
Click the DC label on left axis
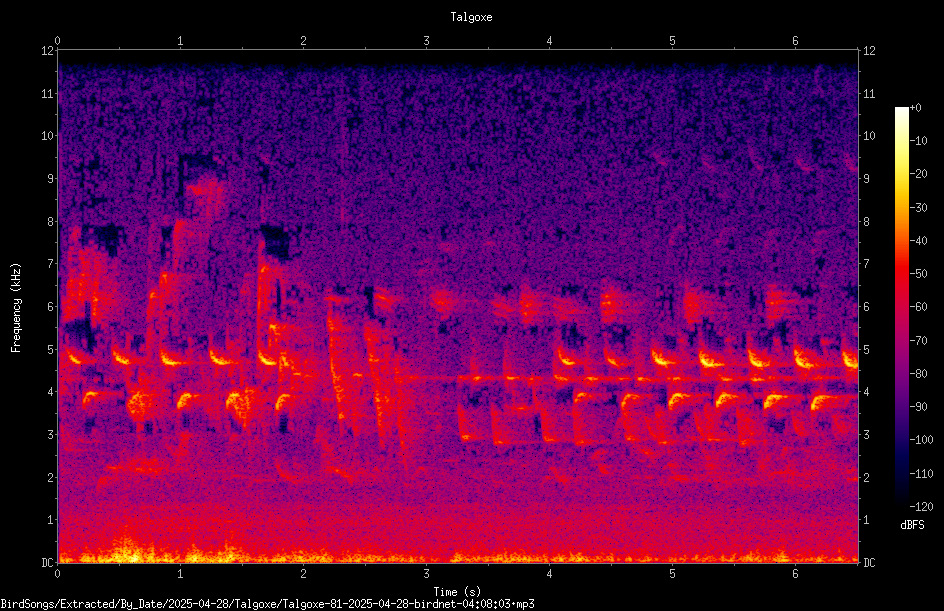pyautogui.click(x=48, y=562)
